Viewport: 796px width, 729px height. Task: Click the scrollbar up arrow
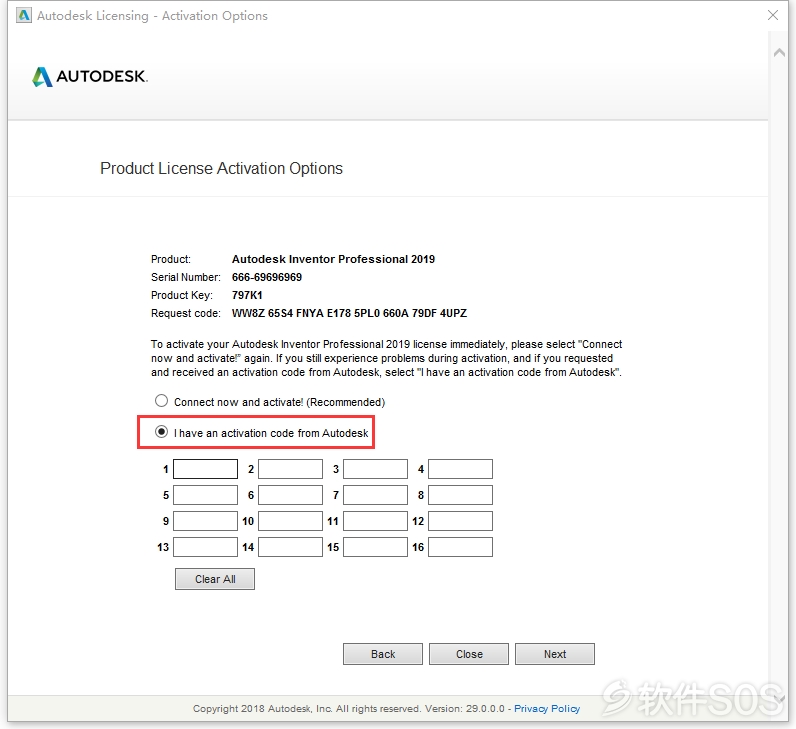779,52
